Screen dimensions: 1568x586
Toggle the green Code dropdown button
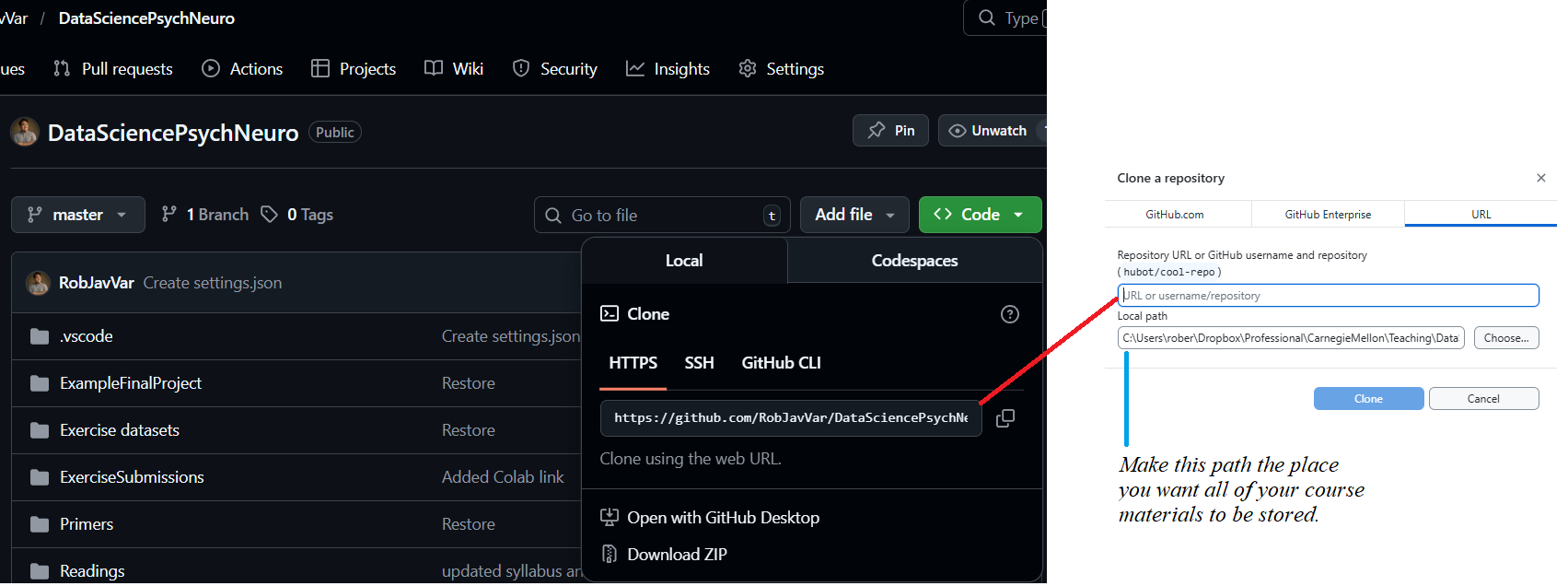(x=981, y=215)
